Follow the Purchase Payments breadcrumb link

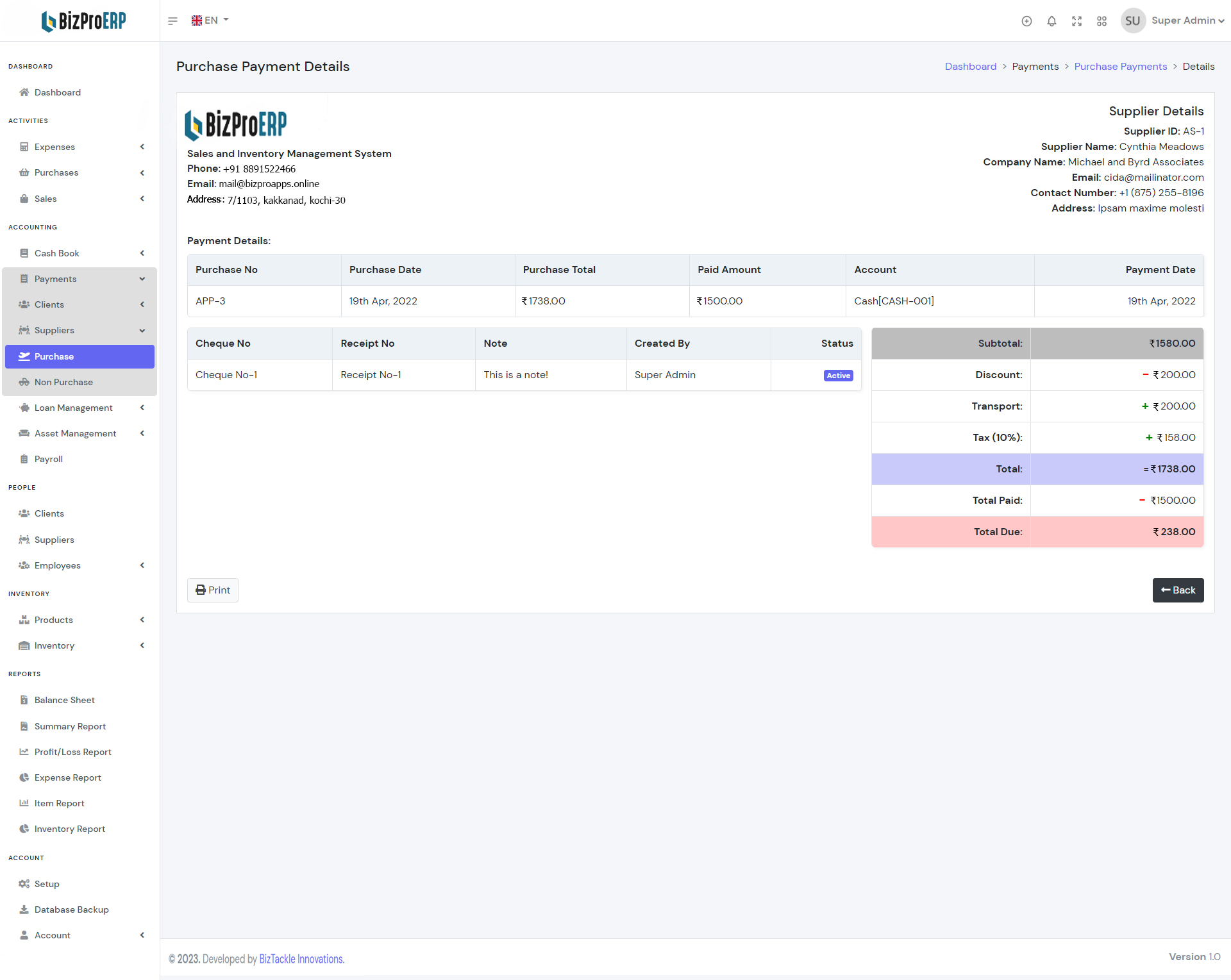pos(1120,67)
